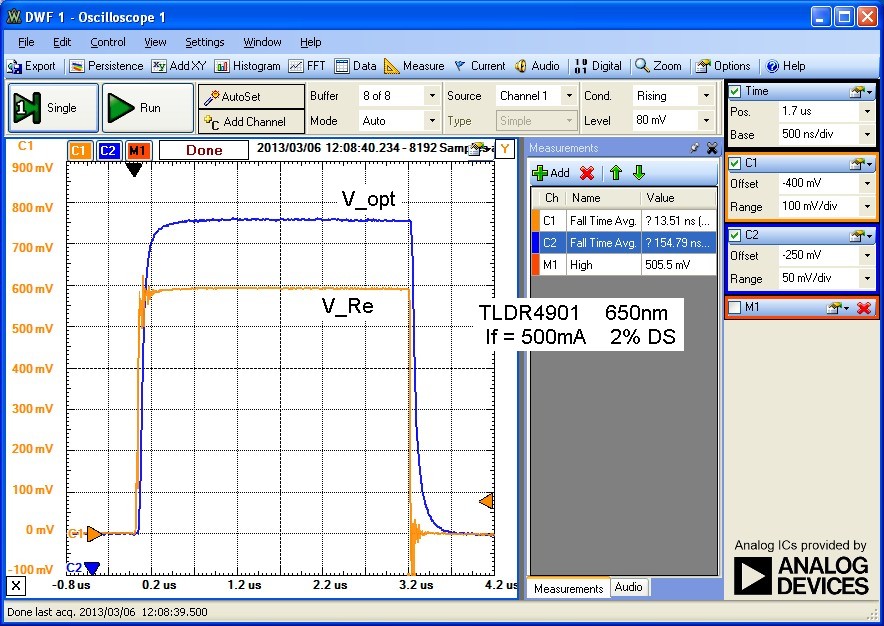Remove the M1 channel using its red X
The width and height of the screenshot is (884, 626).
pyautogui.click(x=863, y=308)
